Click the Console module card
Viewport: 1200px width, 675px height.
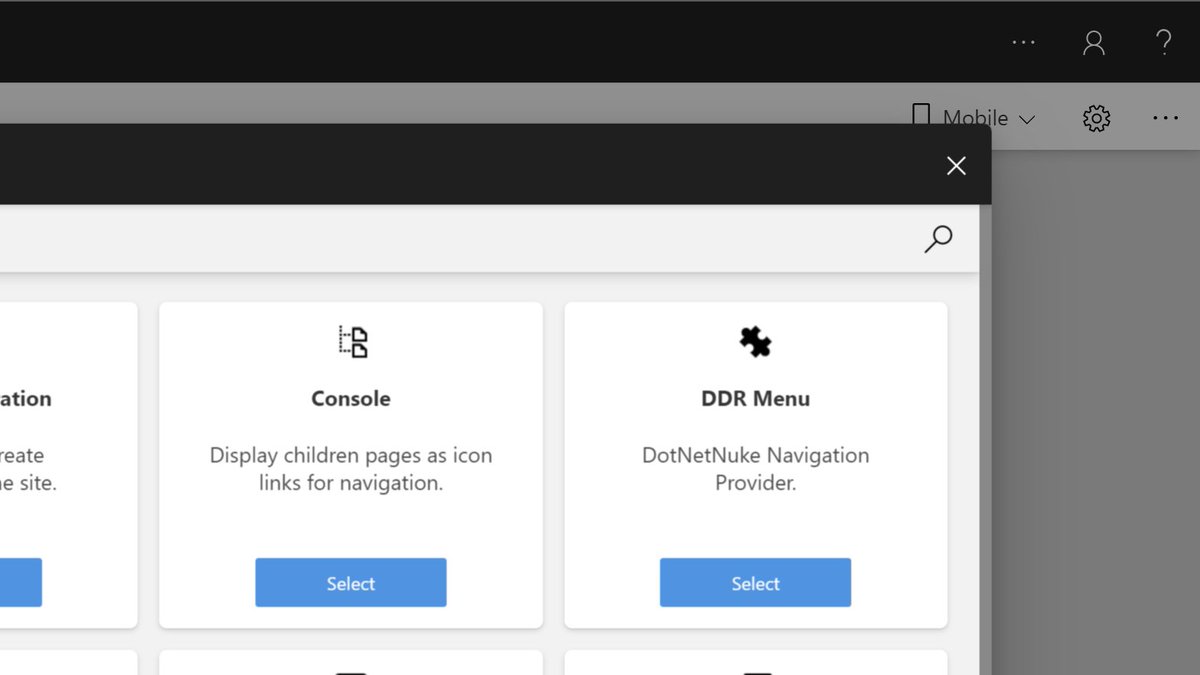350,463
